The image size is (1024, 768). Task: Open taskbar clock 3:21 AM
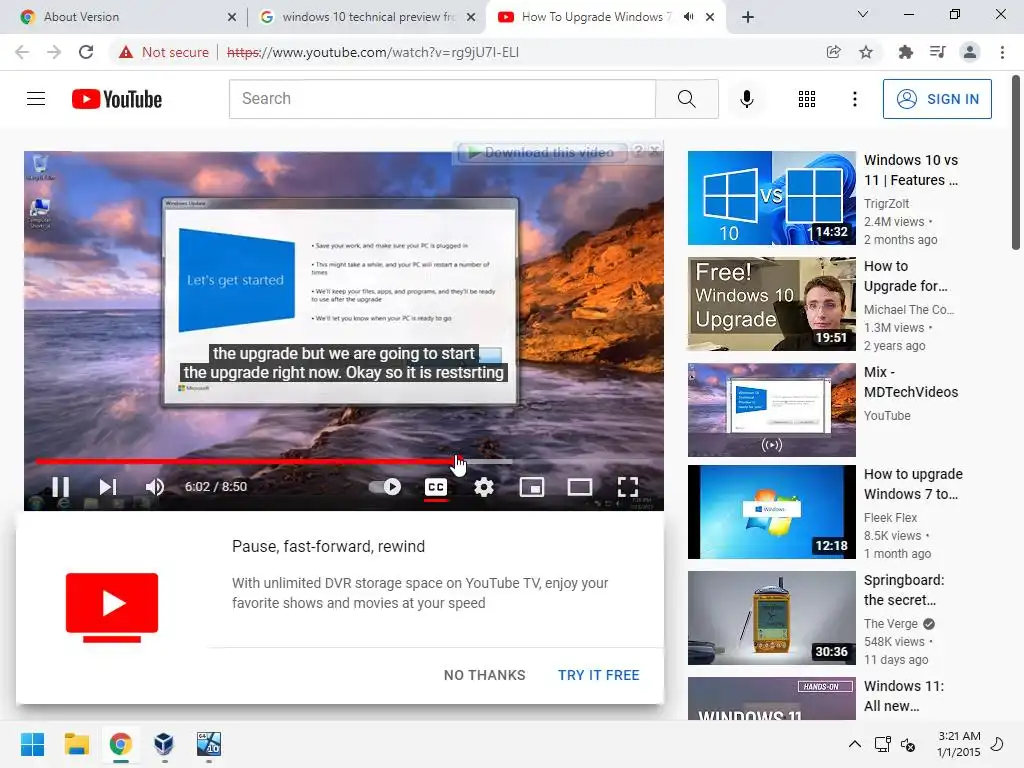point(959,744)
